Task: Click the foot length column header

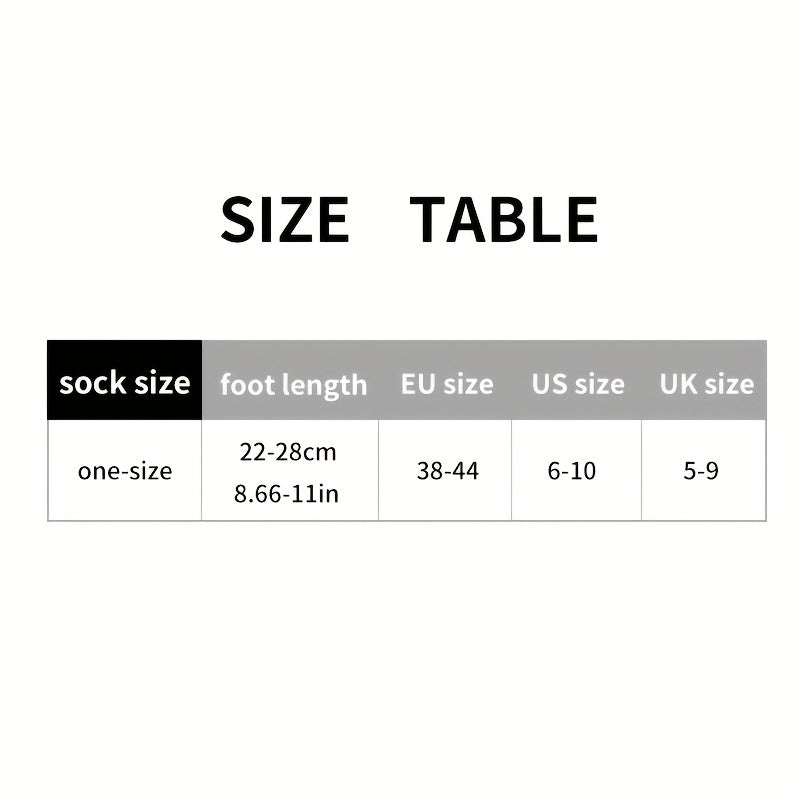Action: [x=293, y=385]
